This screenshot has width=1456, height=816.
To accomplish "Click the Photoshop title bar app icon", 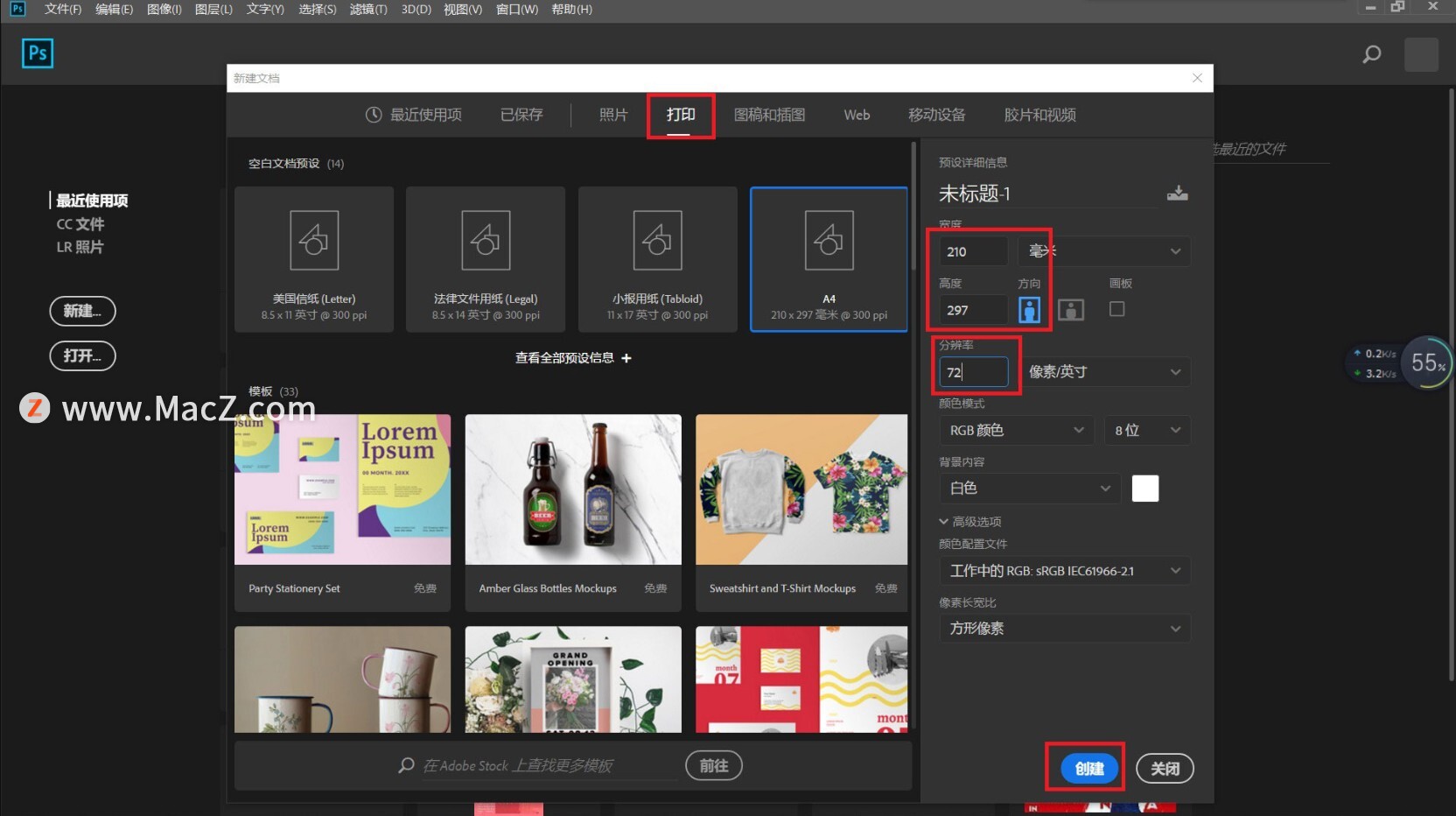I will point(17,9).
